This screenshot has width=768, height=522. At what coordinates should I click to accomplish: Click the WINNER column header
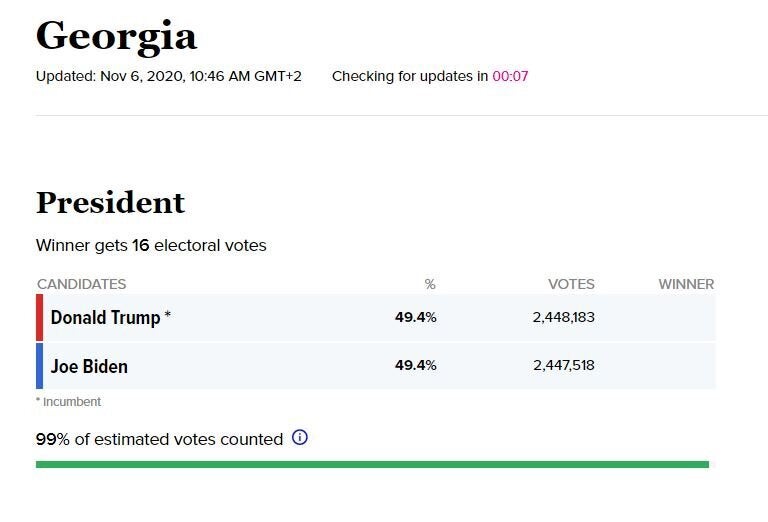click(686, 284)
